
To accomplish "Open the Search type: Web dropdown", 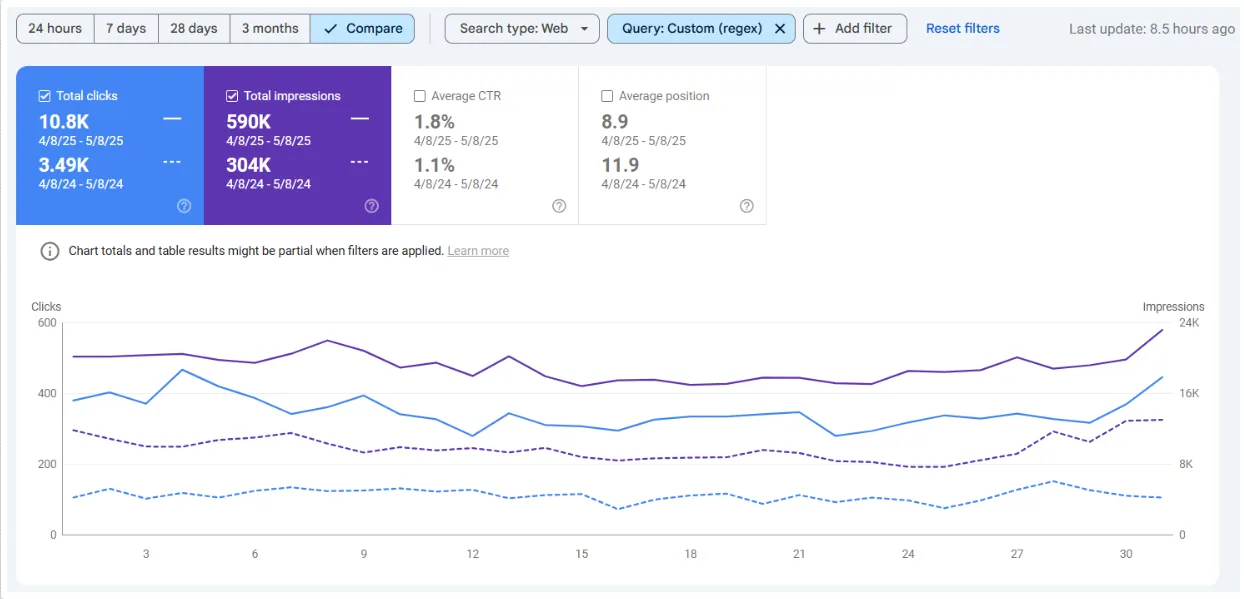I will click(521, 28).
